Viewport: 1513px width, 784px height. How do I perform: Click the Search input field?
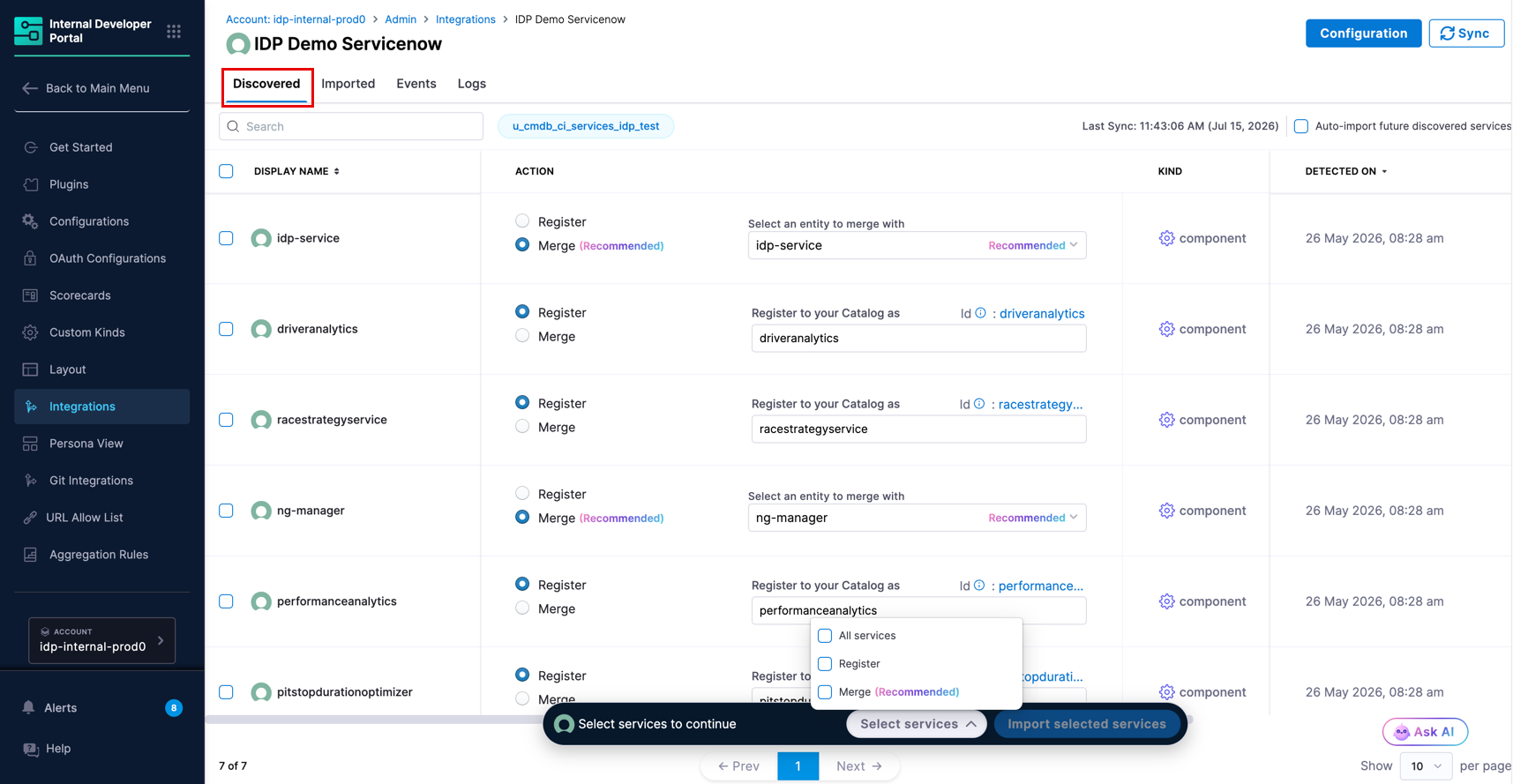351,126
